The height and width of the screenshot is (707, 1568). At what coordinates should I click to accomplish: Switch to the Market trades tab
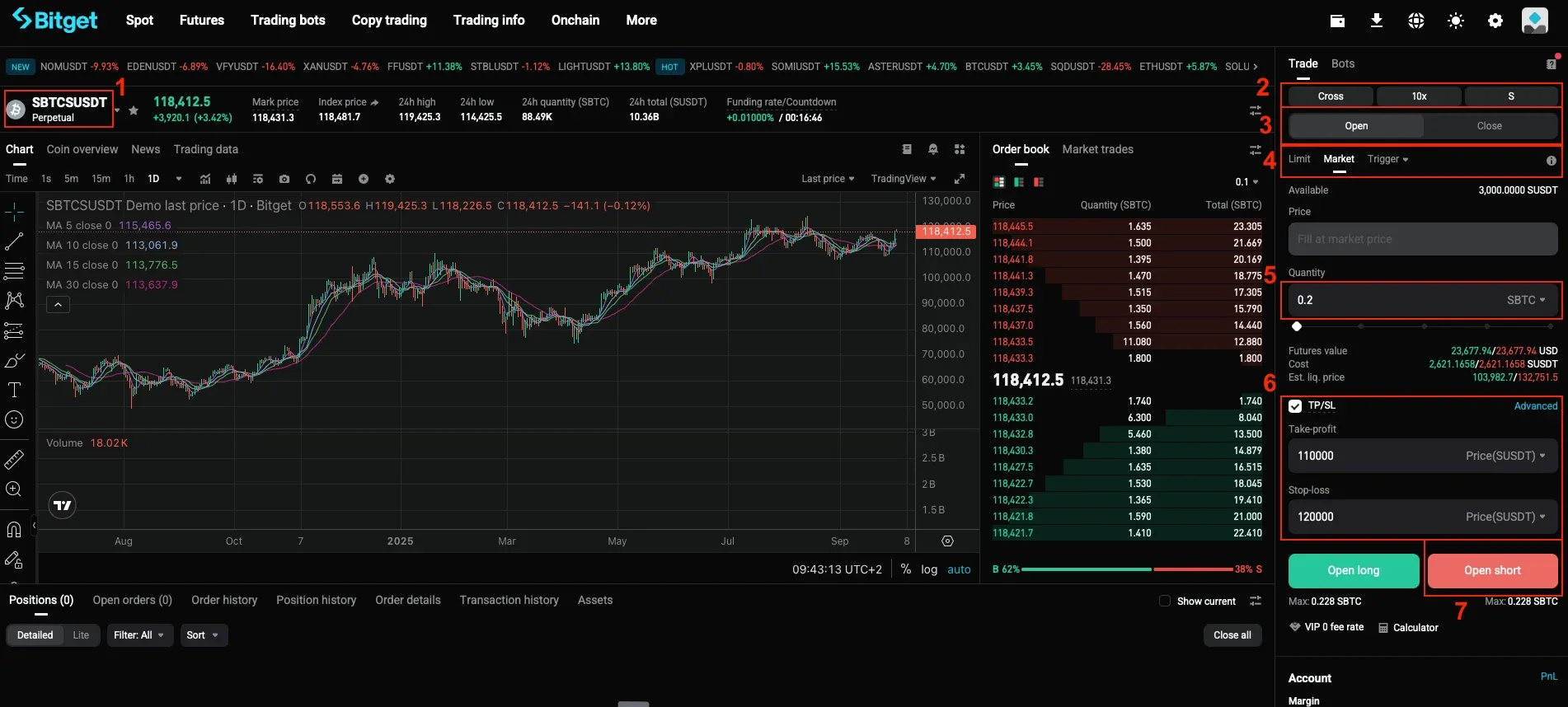point(1097,149)
